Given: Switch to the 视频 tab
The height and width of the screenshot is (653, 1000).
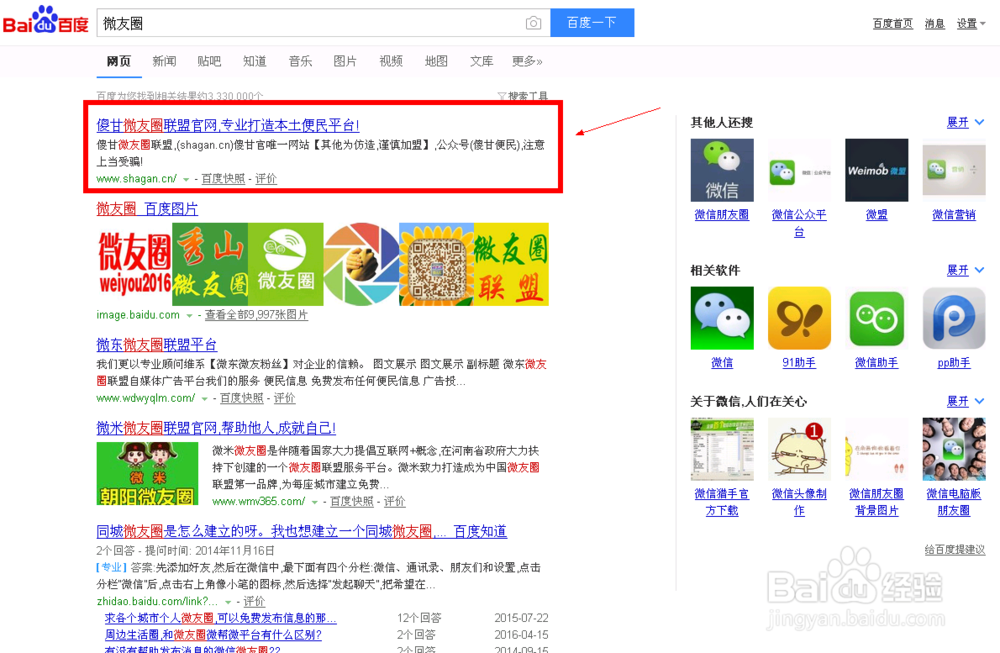Looking at the screenshot, I should [391, 61].
